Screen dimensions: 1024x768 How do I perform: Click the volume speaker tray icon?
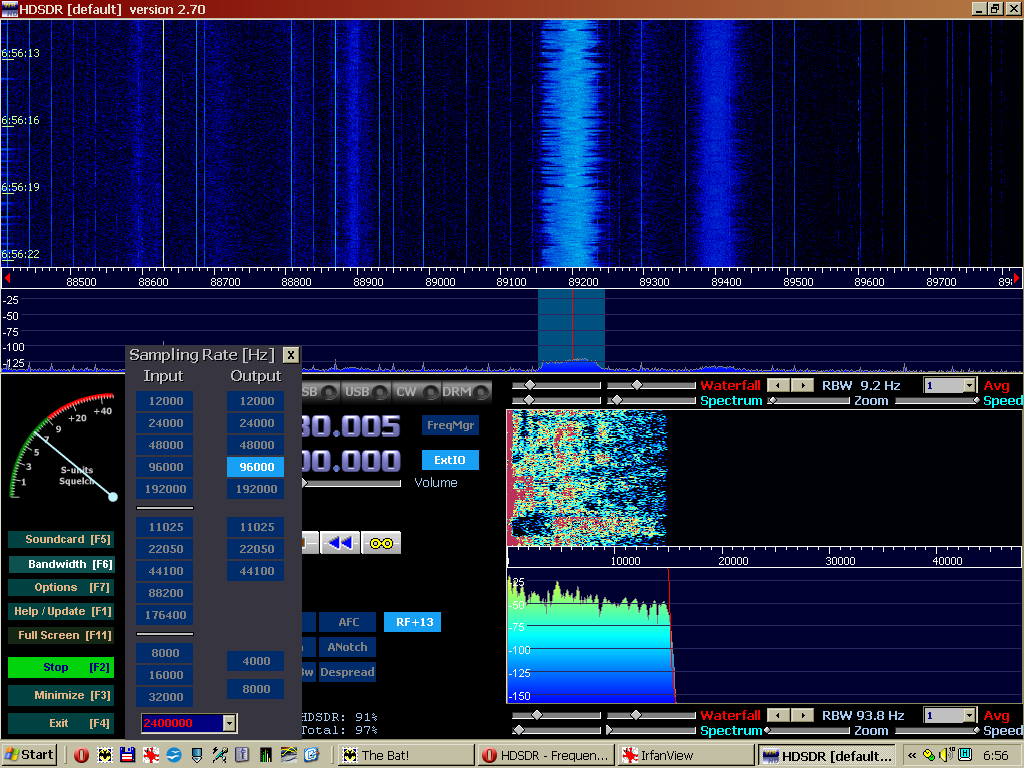click(x=945, y=755)
